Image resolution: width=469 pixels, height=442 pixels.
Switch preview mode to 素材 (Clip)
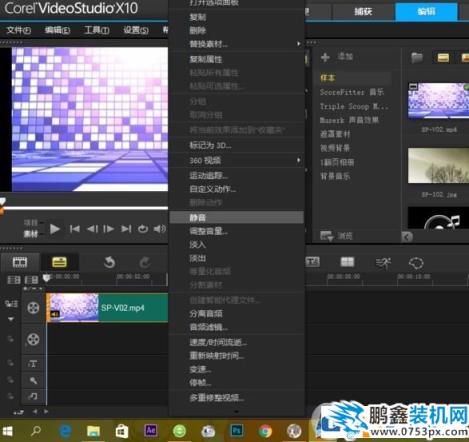31,234
